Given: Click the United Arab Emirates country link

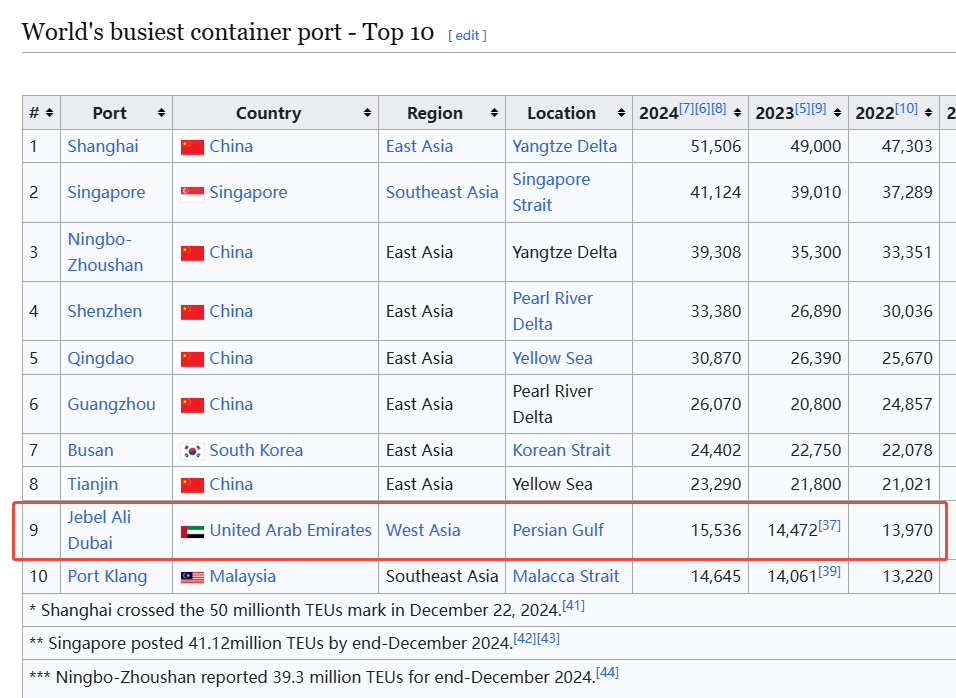Looking at the screenshot, I should [x=290, y=530].
